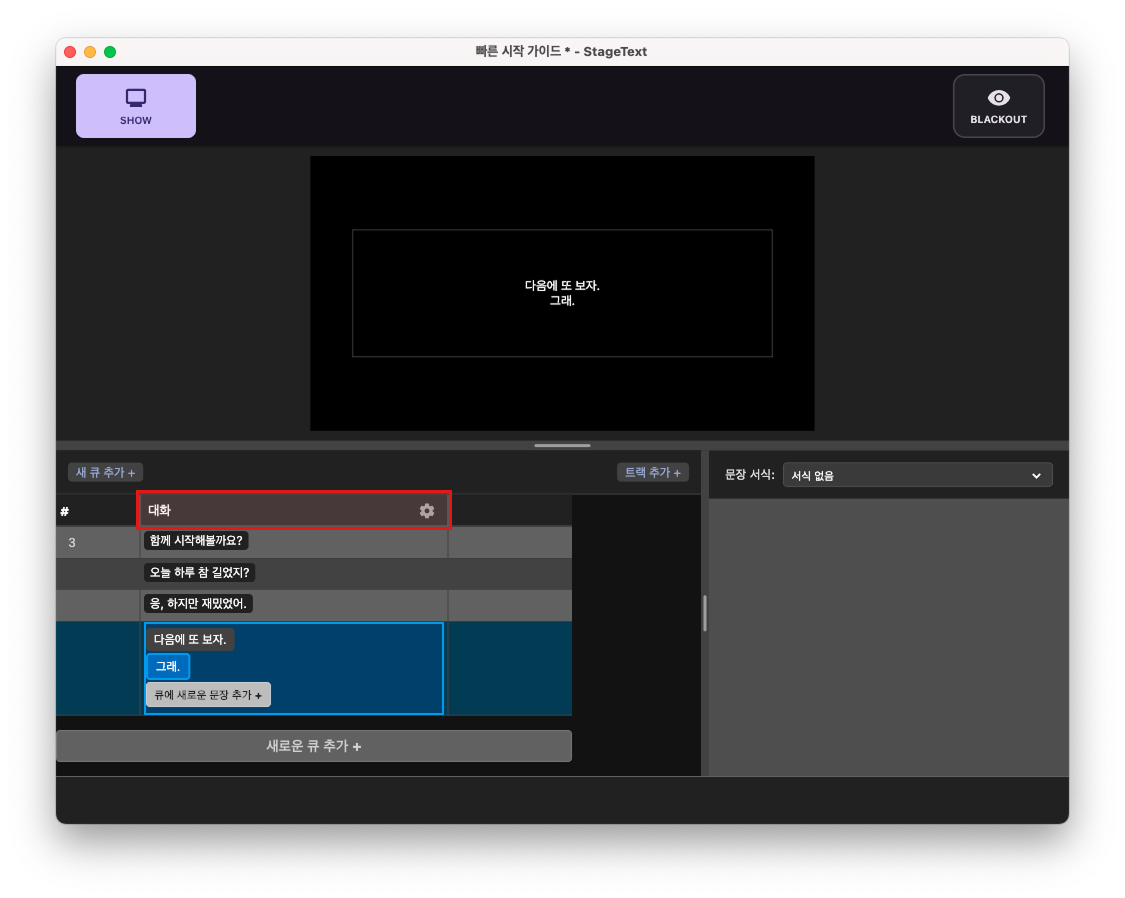
Task: Click 큐에 새로운 문장 추가 + in the active cue
Action: coord(208,694)
